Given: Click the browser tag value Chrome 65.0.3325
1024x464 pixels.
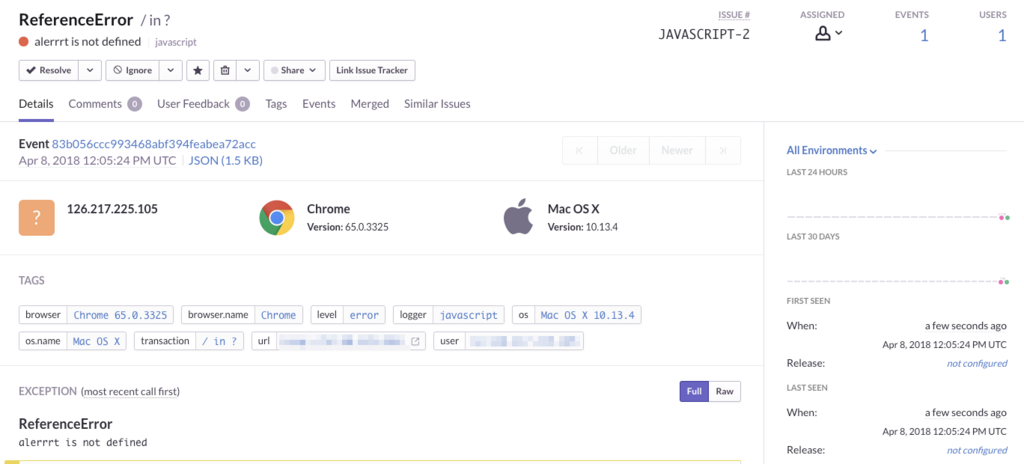Looking at the screenshot, I should coord(120,315).
